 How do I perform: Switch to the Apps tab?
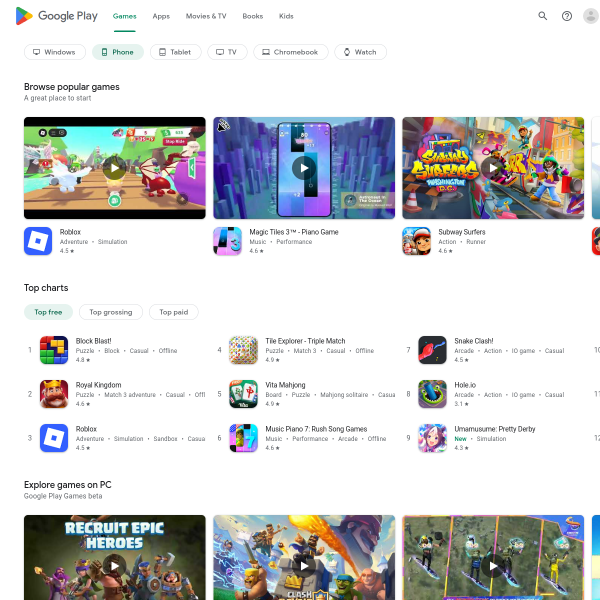point(161,16)
